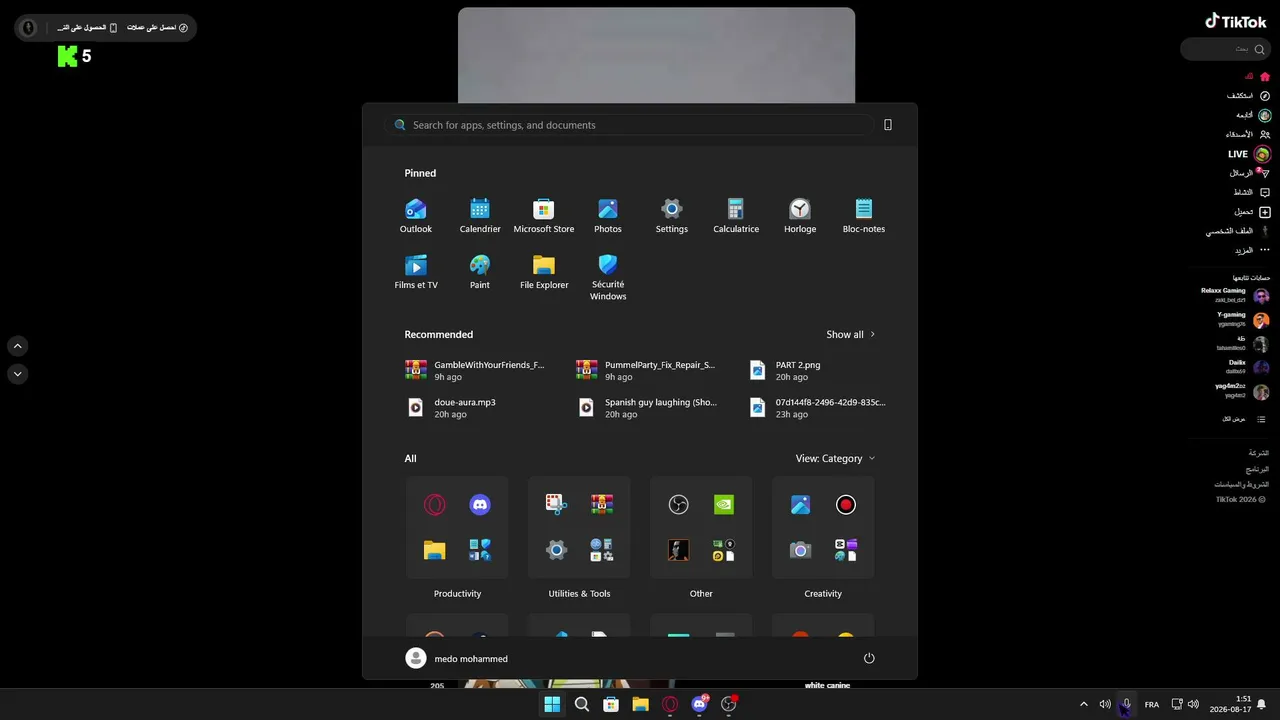The width and height of the screenshot is (1280, 720).
Task: Click the Windows Start button on taskbar
Action: [552, 704]
